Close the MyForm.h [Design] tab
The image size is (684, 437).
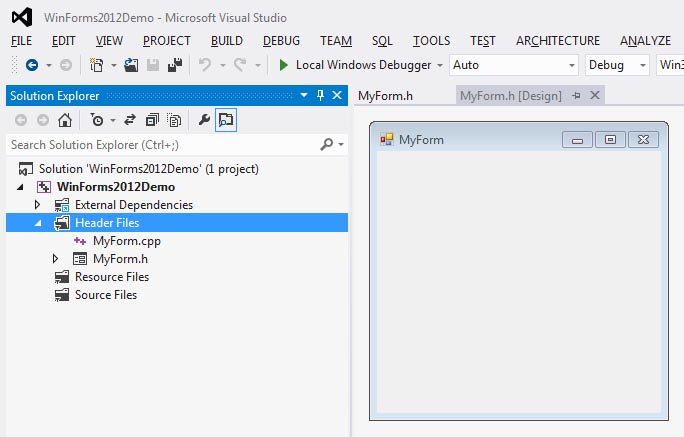tap(595, 95)
